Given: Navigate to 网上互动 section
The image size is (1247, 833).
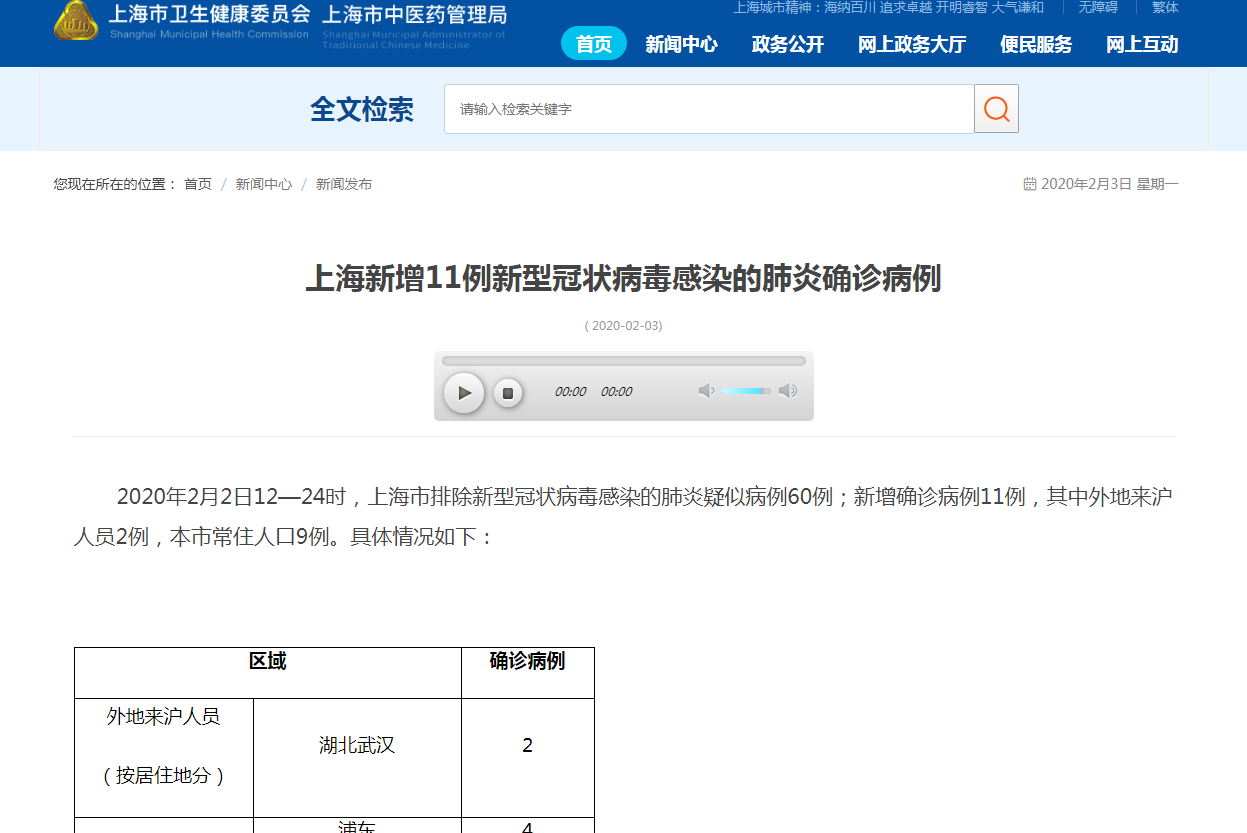Looking at the screenshot, I should (1142, 44).
